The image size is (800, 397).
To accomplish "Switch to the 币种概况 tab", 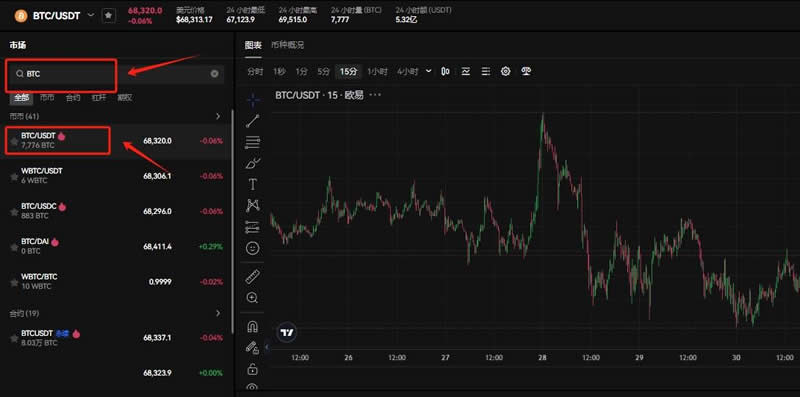I will 287,45.
